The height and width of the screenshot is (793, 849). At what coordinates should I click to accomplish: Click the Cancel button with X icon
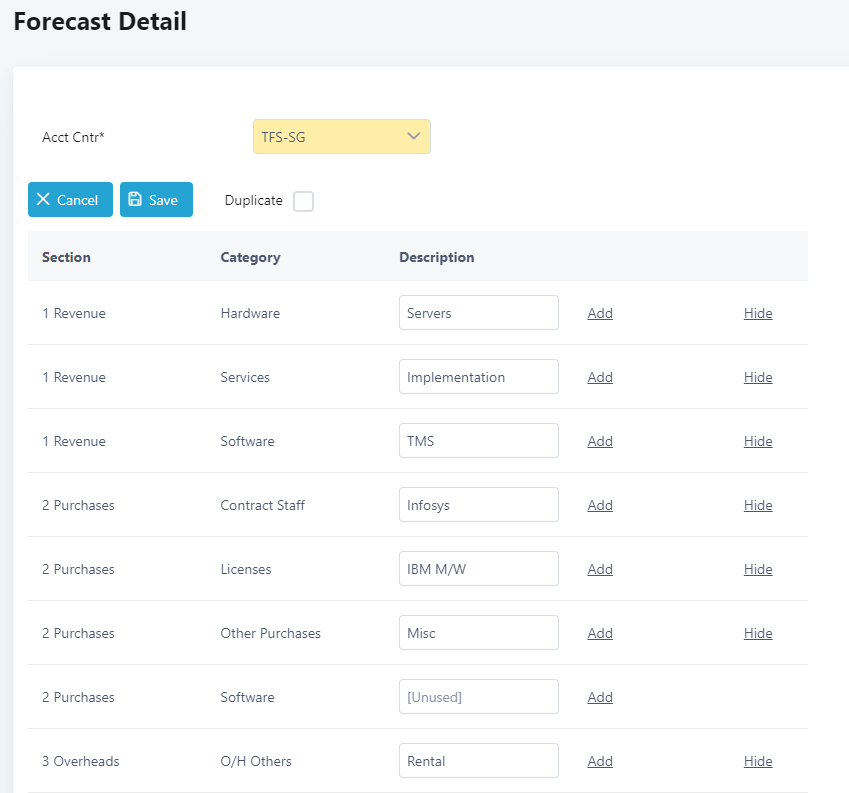(70, 200)
